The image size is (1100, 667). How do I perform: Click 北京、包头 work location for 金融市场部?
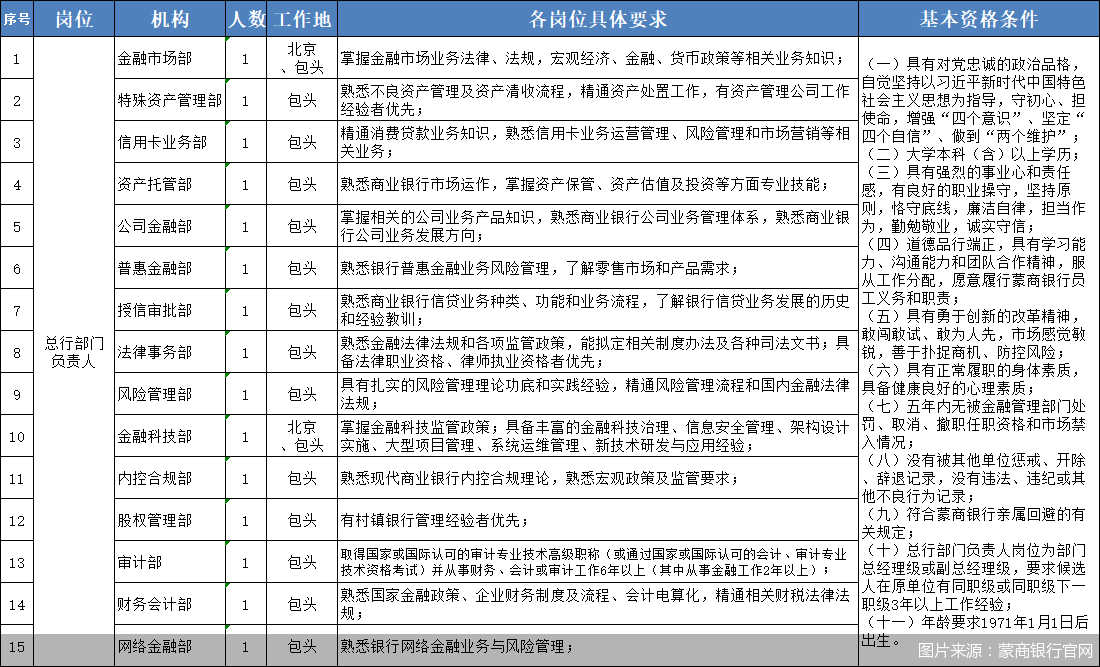tap(302, 58)
